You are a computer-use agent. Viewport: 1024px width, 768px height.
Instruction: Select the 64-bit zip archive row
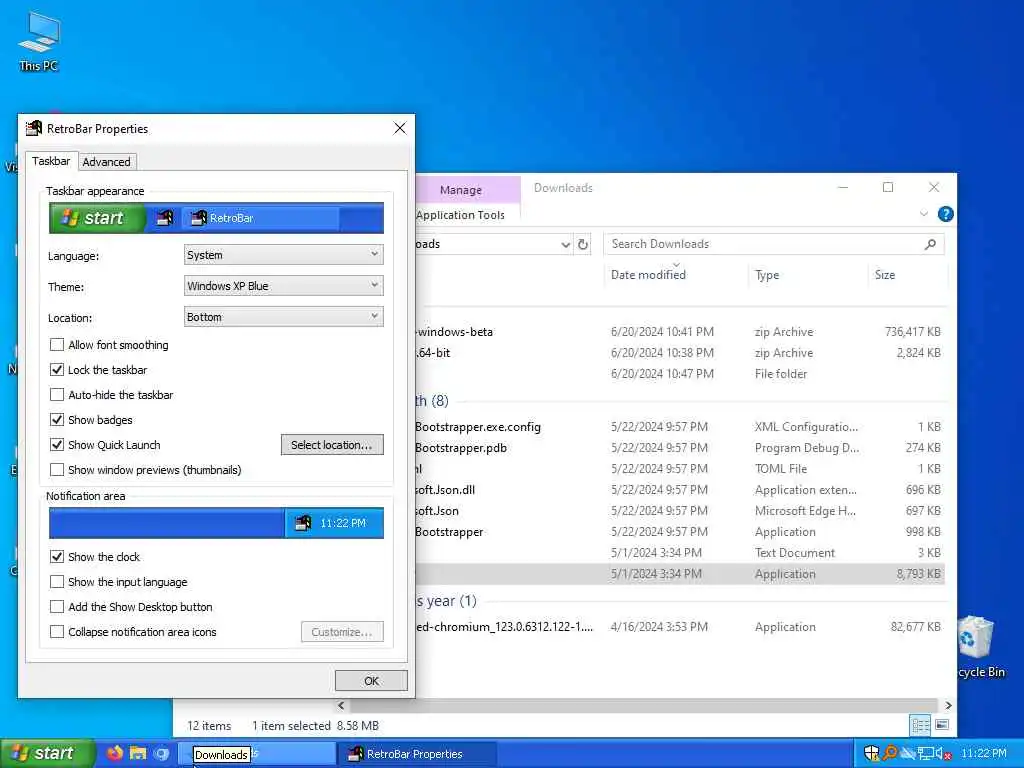(679, 353)
